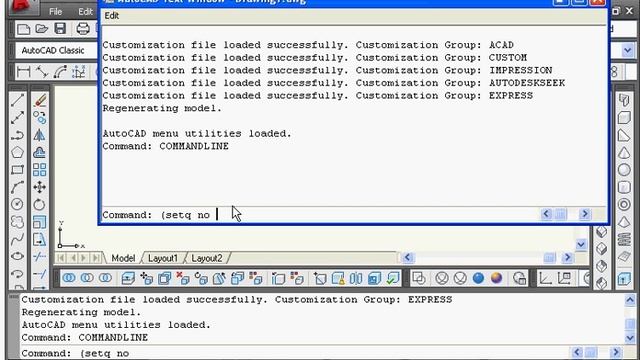Click the Extrude Faces icon
This screenshot has height=360, width=640.
click(128, 278)
